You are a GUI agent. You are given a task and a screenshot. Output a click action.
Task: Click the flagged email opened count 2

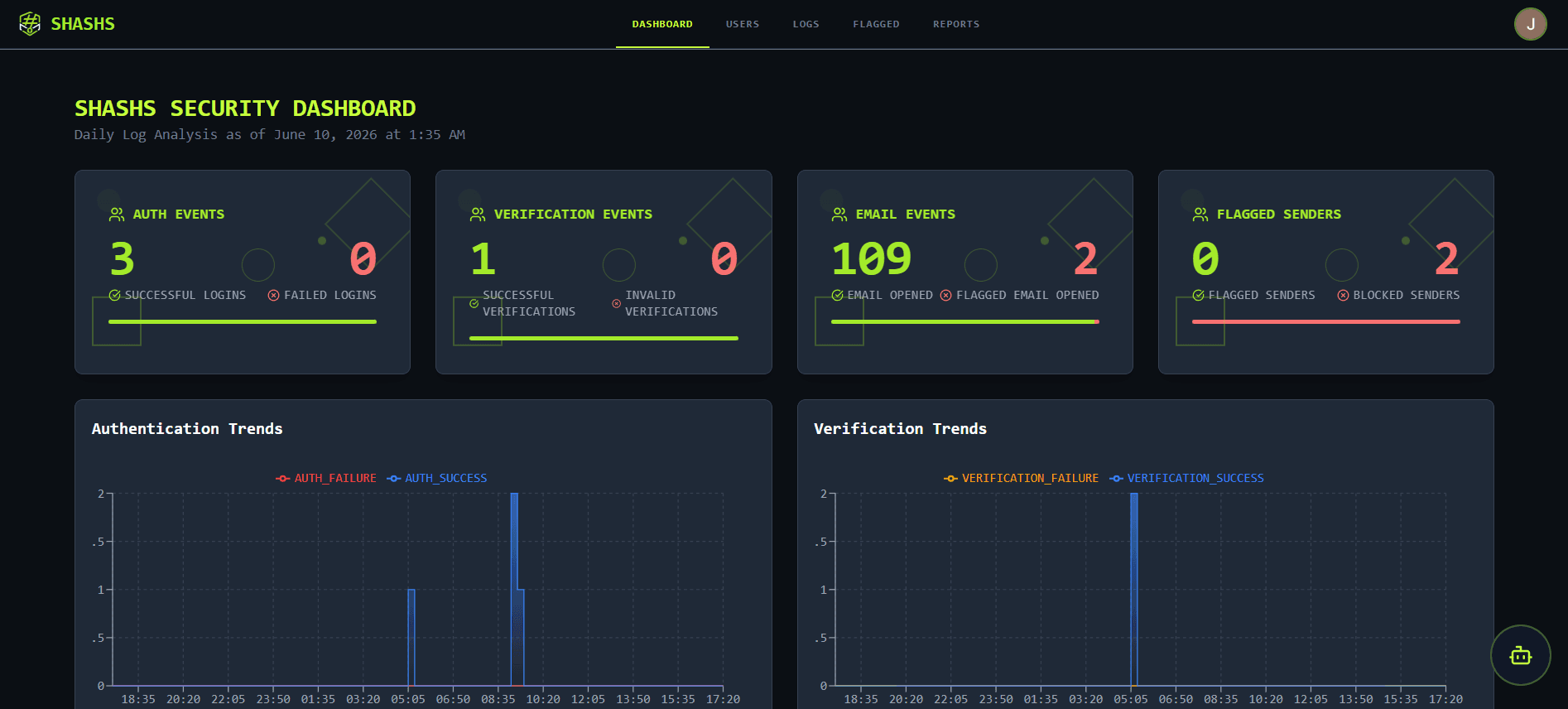coord(1085,258)
